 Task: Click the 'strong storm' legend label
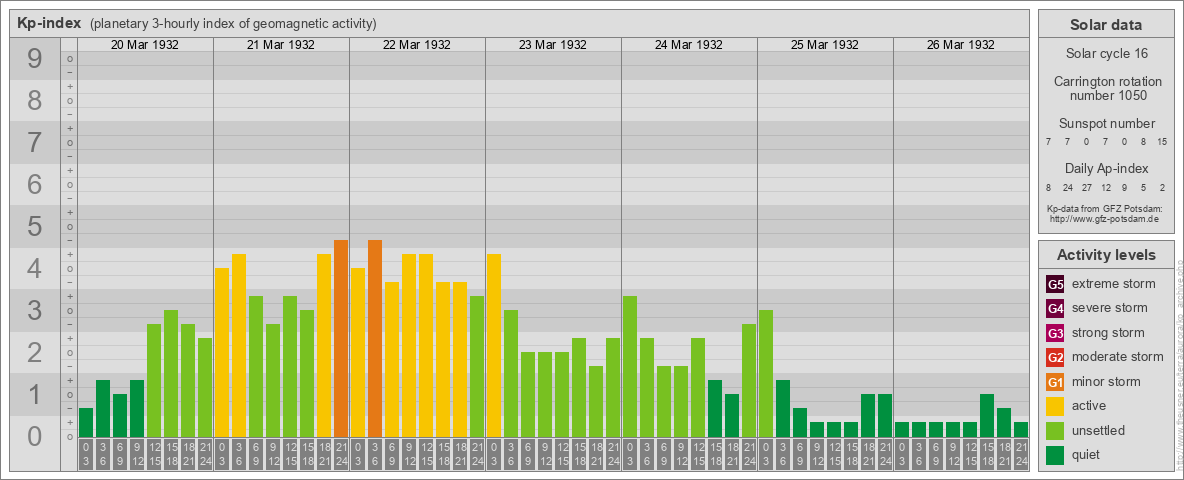tap(1108, 333)
